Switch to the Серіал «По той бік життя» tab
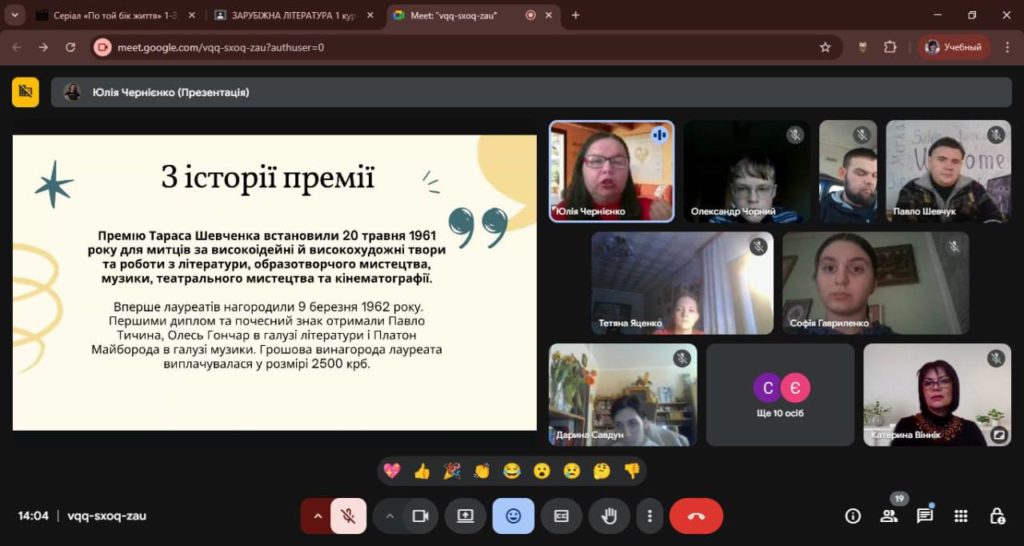 click(112, 15)
